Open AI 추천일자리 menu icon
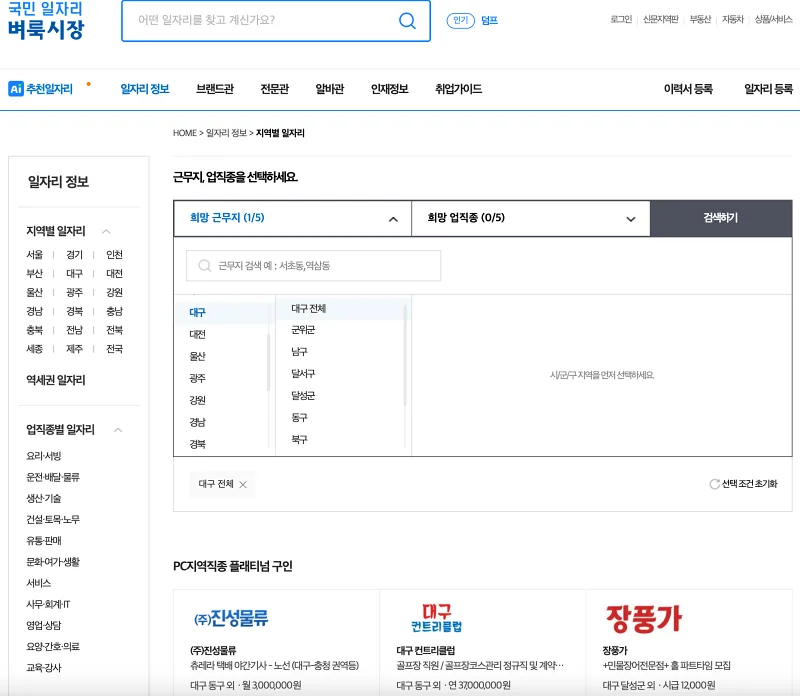800x696 pixels. 16,89
